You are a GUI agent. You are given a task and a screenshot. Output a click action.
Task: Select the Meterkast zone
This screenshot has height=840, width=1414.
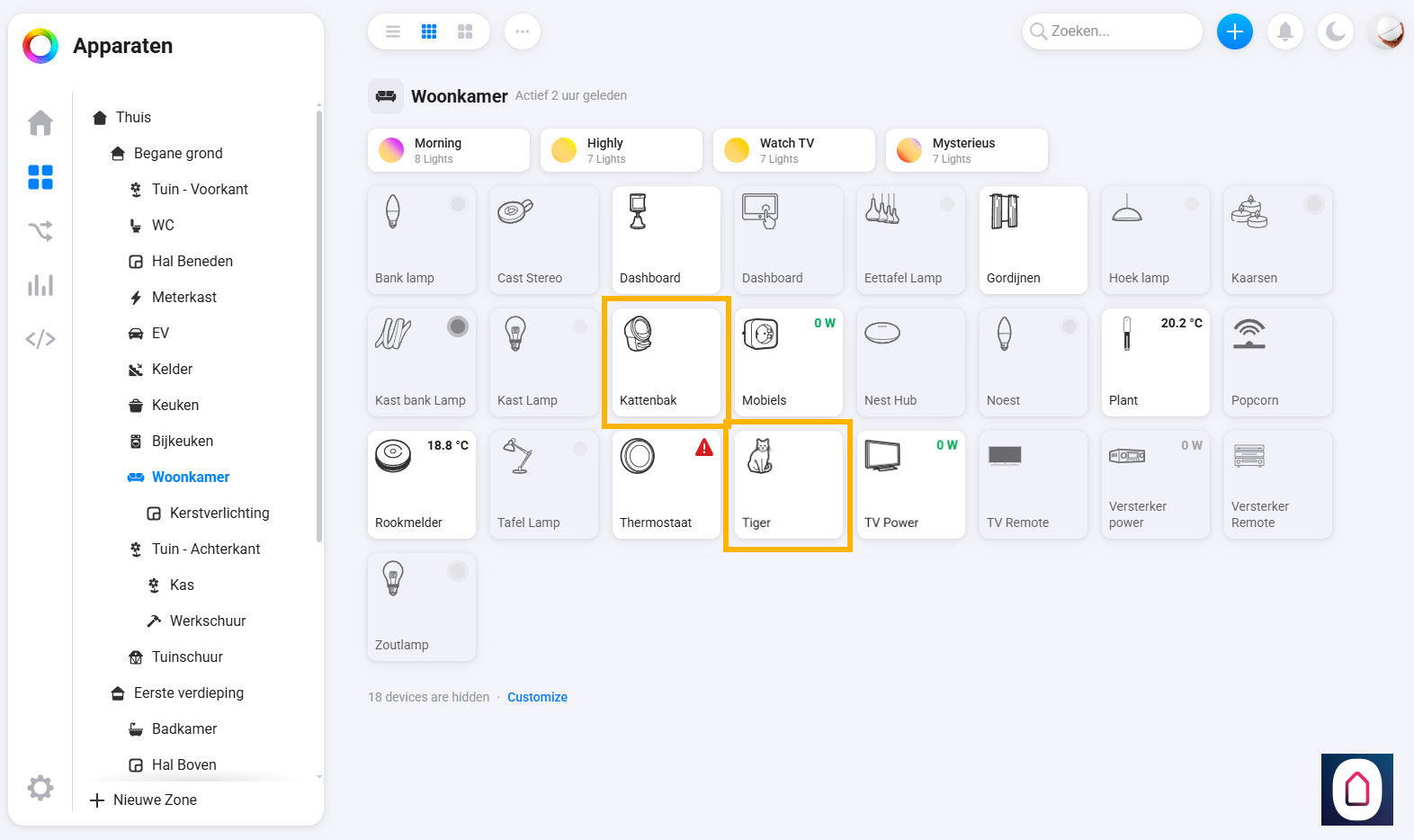(x=184, y=297)
